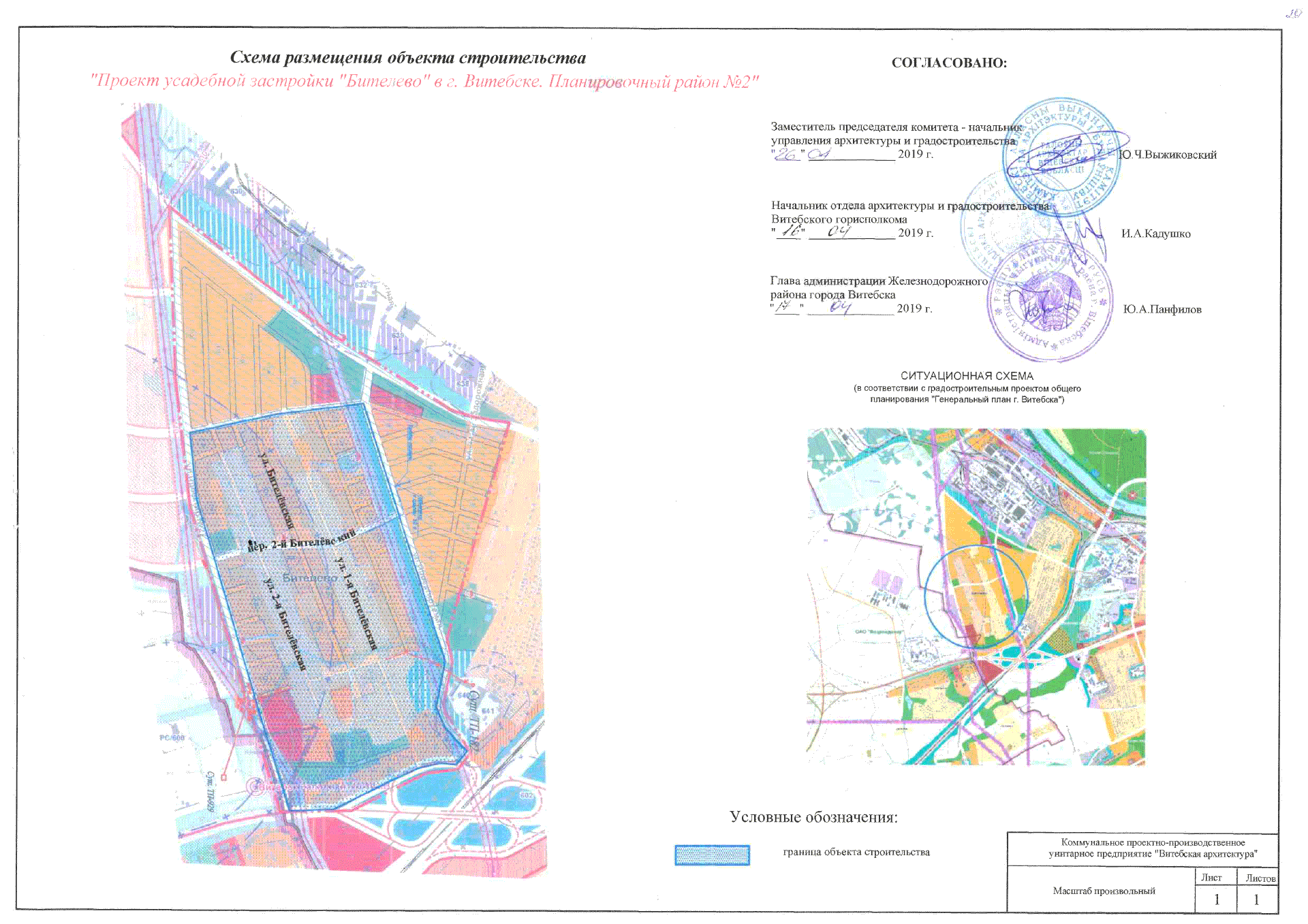Click the name "Ю.А.Панфилов"
Image resolution: width=1308 pixels, height=924 pixels.
[x=1162, y=309]
